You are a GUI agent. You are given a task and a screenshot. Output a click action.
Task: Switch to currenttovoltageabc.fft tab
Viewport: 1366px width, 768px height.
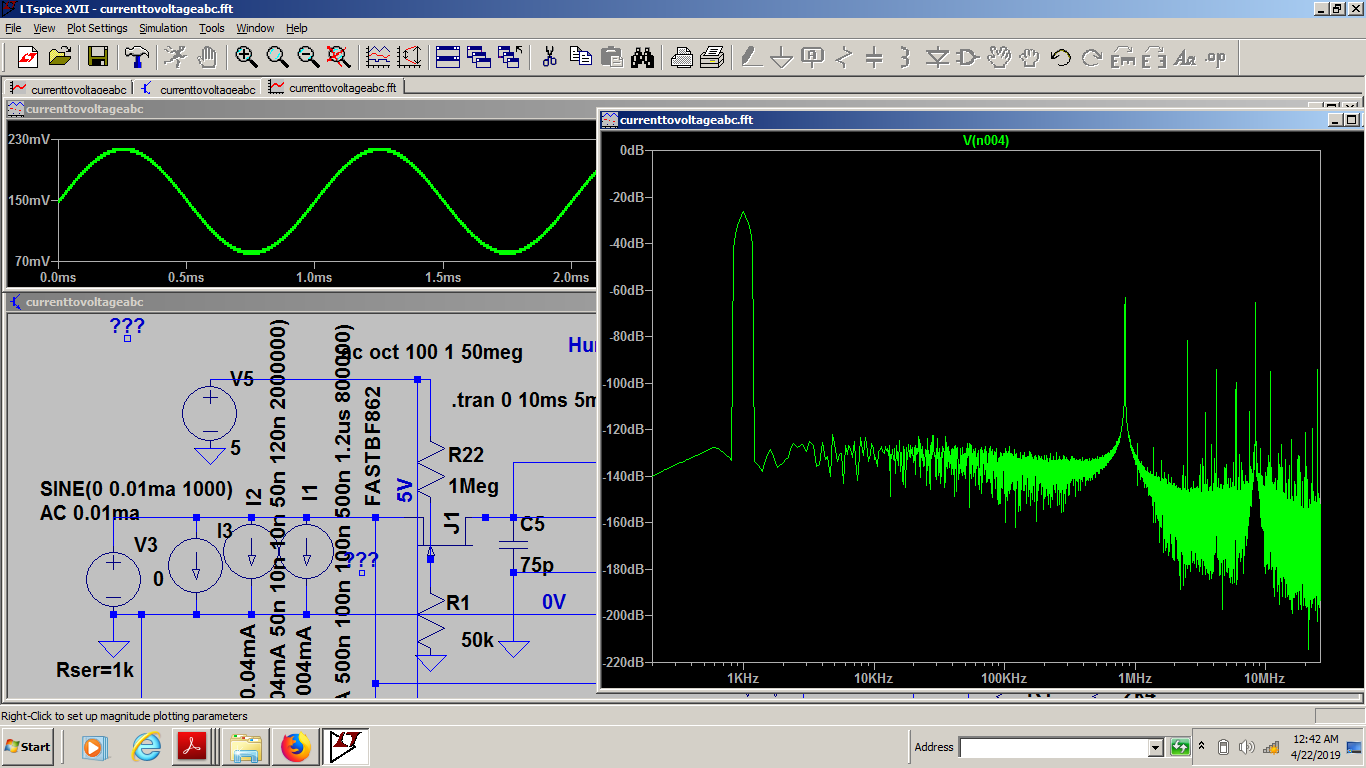click(x=333, y=88)
